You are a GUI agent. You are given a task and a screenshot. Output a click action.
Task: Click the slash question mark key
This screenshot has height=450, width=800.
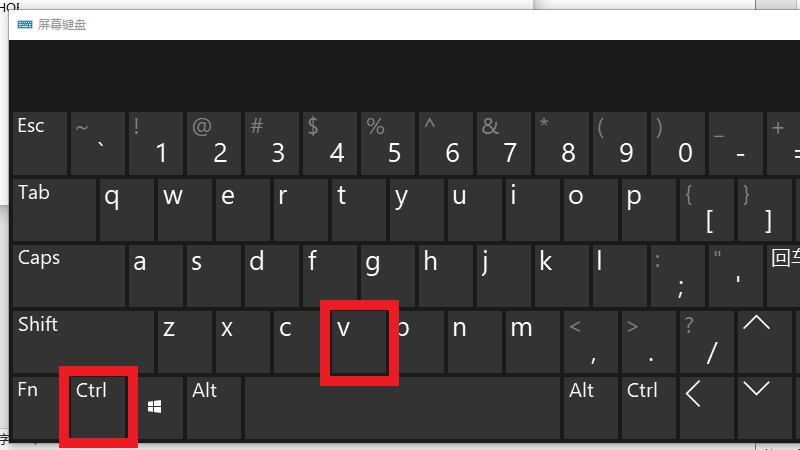707,342
